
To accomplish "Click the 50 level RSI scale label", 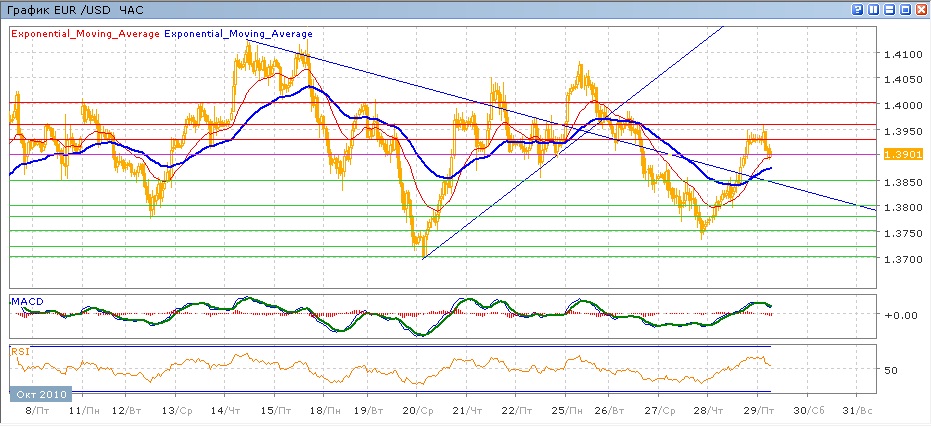I will click(891, 369).
